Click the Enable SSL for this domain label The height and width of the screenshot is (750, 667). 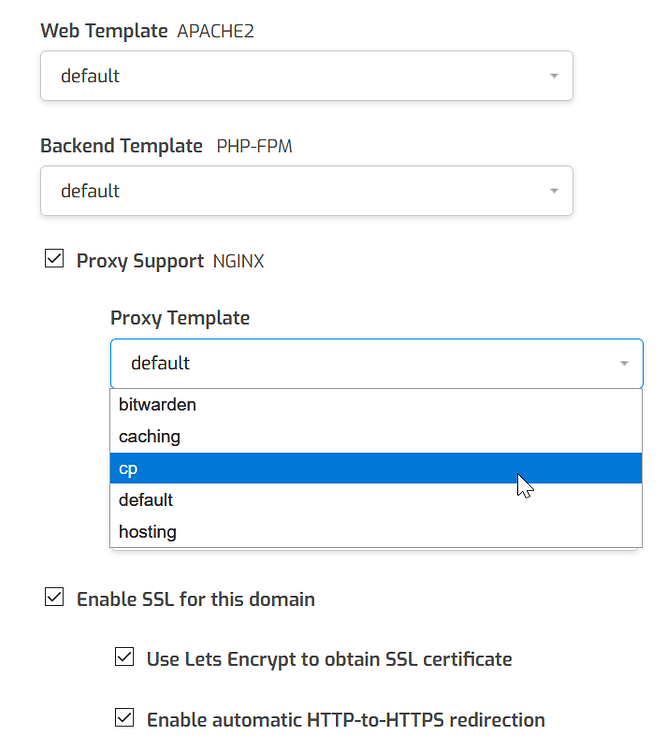(196, 599)
